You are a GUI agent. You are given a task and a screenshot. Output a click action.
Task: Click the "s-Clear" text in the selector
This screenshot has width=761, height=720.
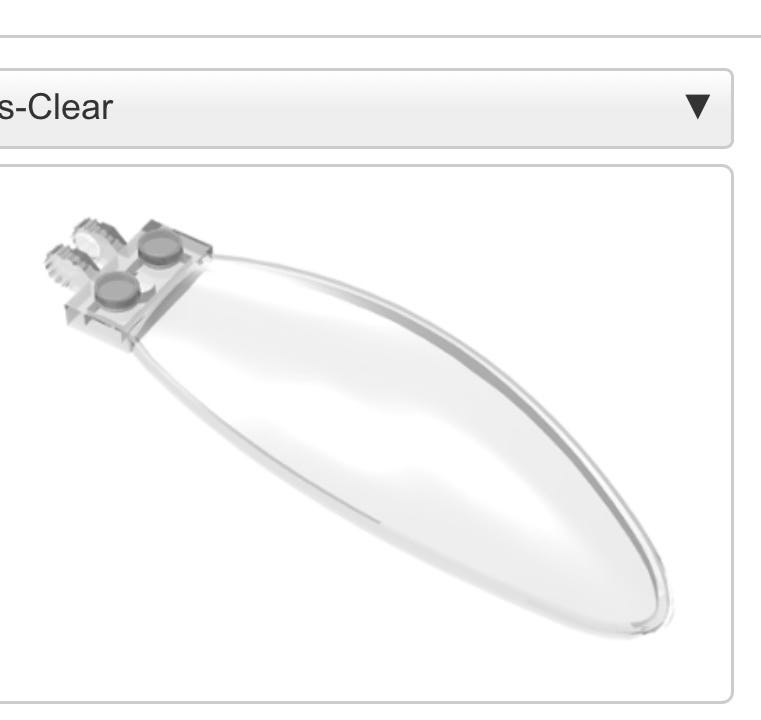[x=56, y=107]
